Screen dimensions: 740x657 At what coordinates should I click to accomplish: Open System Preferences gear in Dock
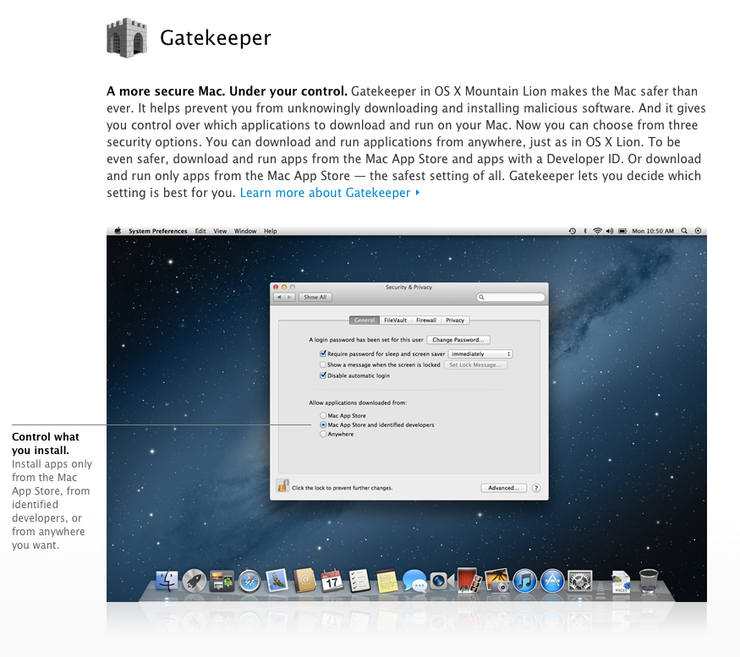click(x=580, y=581)
